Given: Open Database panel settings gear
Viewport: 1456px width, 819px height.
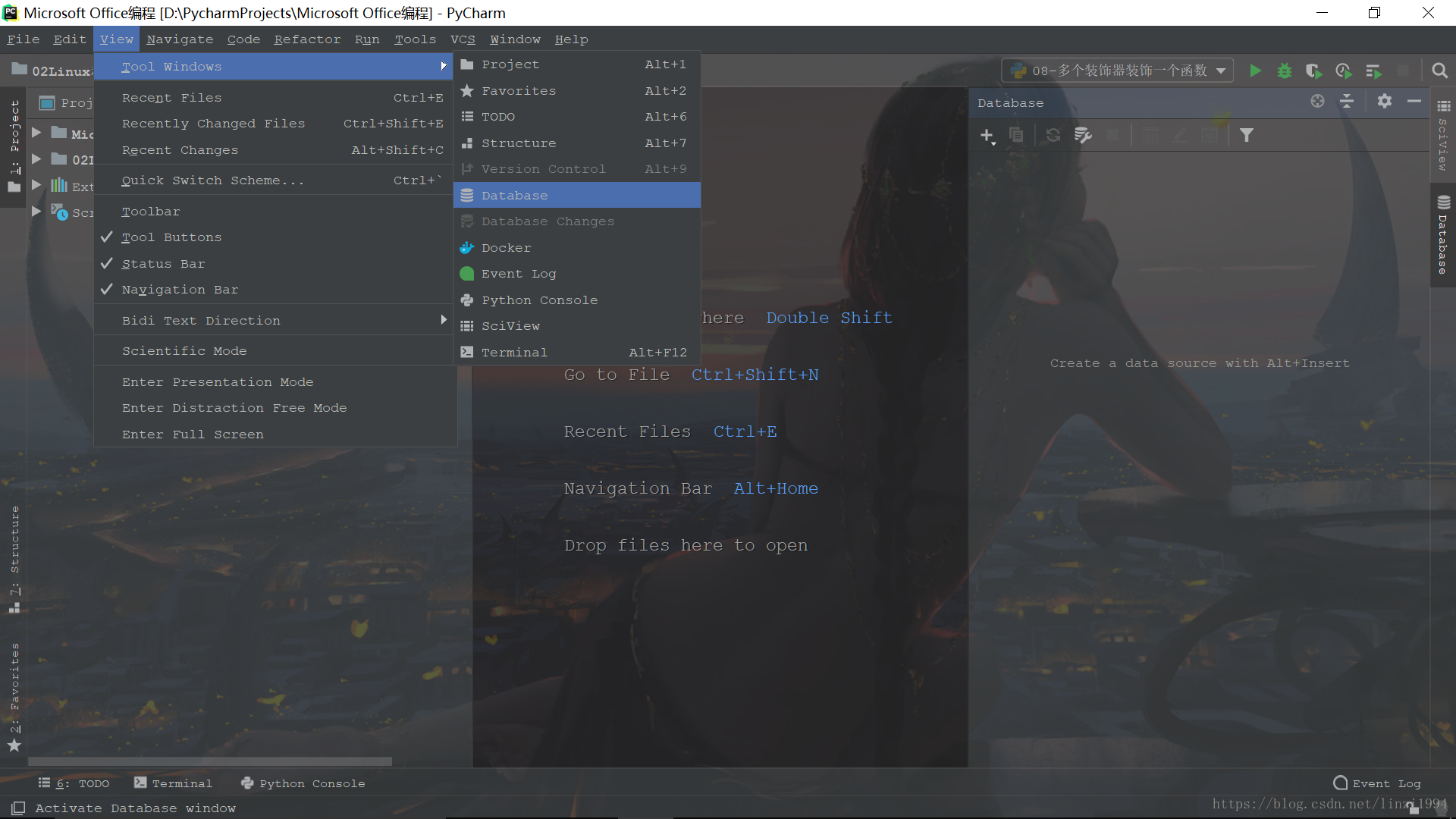Looking at the screenshot, I should tap(1384, 102).
